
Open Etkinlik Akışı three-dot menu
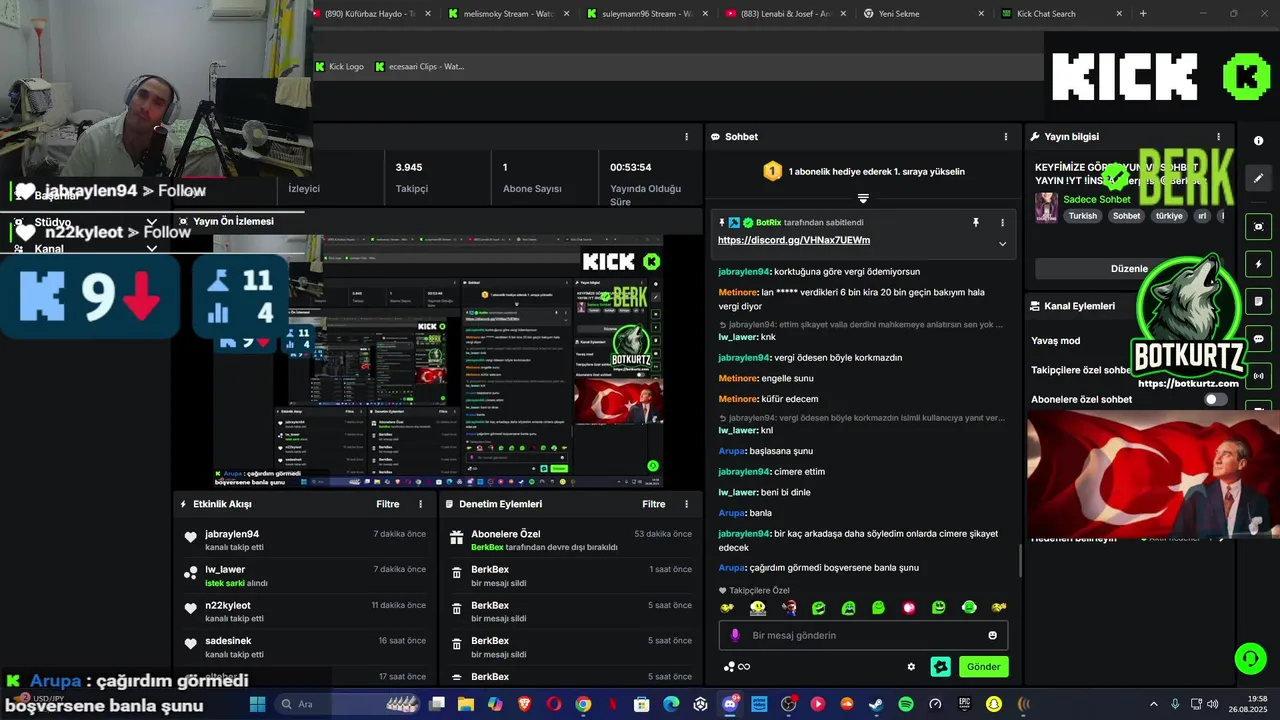click(420, 504)
